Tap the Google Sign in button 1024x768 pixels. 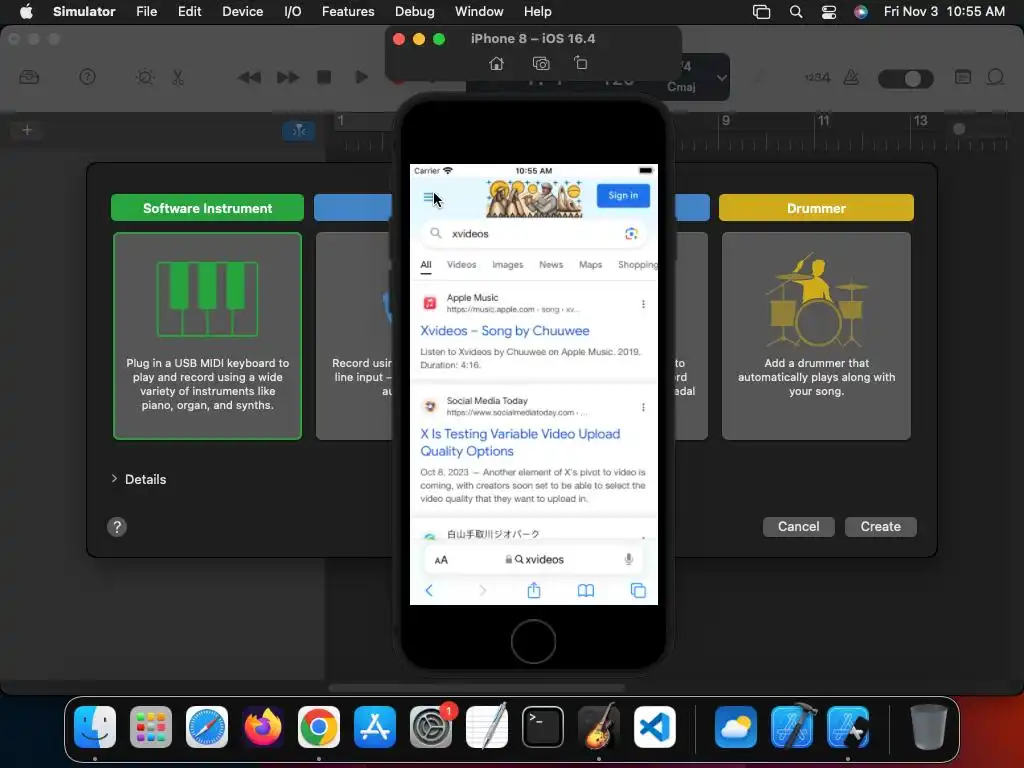(623, 195)
